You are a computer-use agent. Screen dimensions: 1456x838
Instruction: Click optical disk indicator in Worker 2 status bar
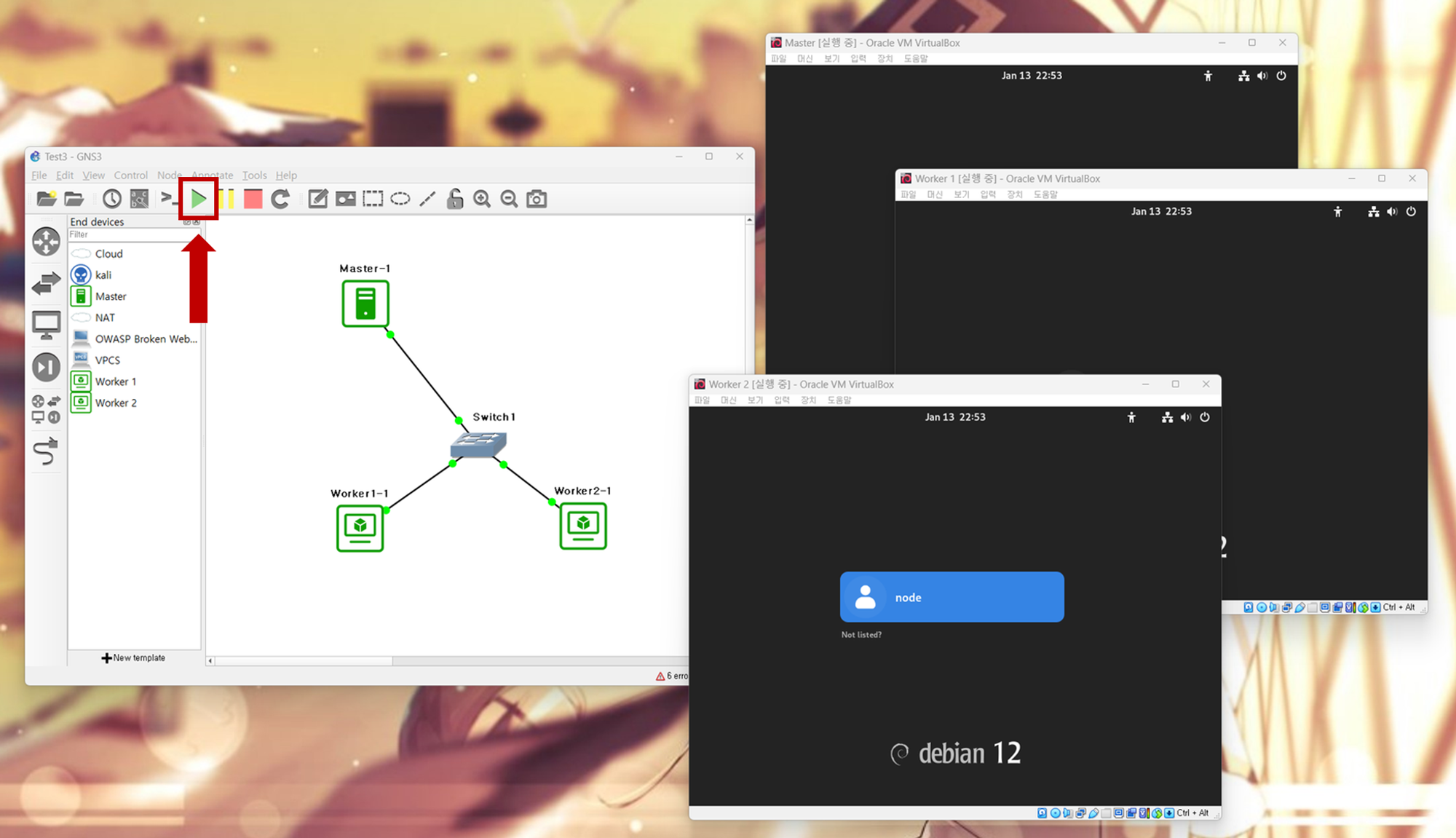1055,813
